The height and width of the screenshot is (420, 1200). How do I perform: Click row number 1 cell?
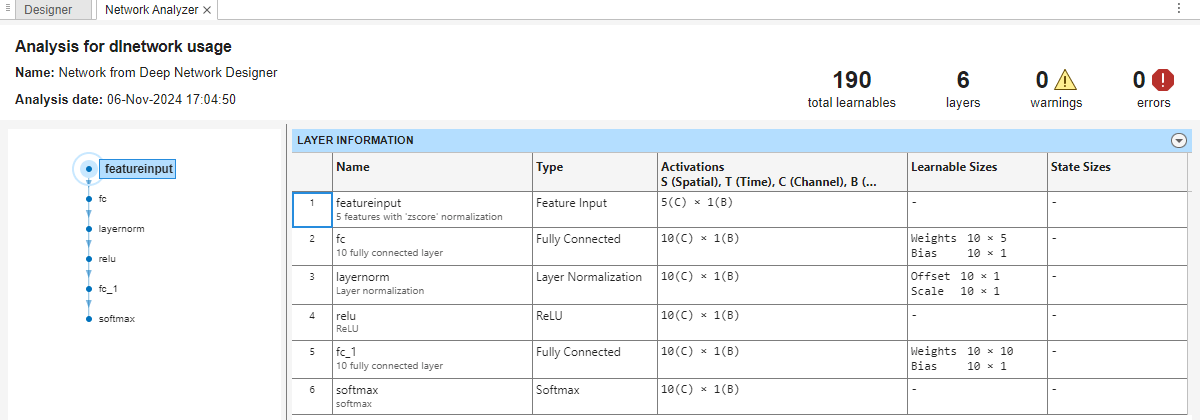(312, 208)
